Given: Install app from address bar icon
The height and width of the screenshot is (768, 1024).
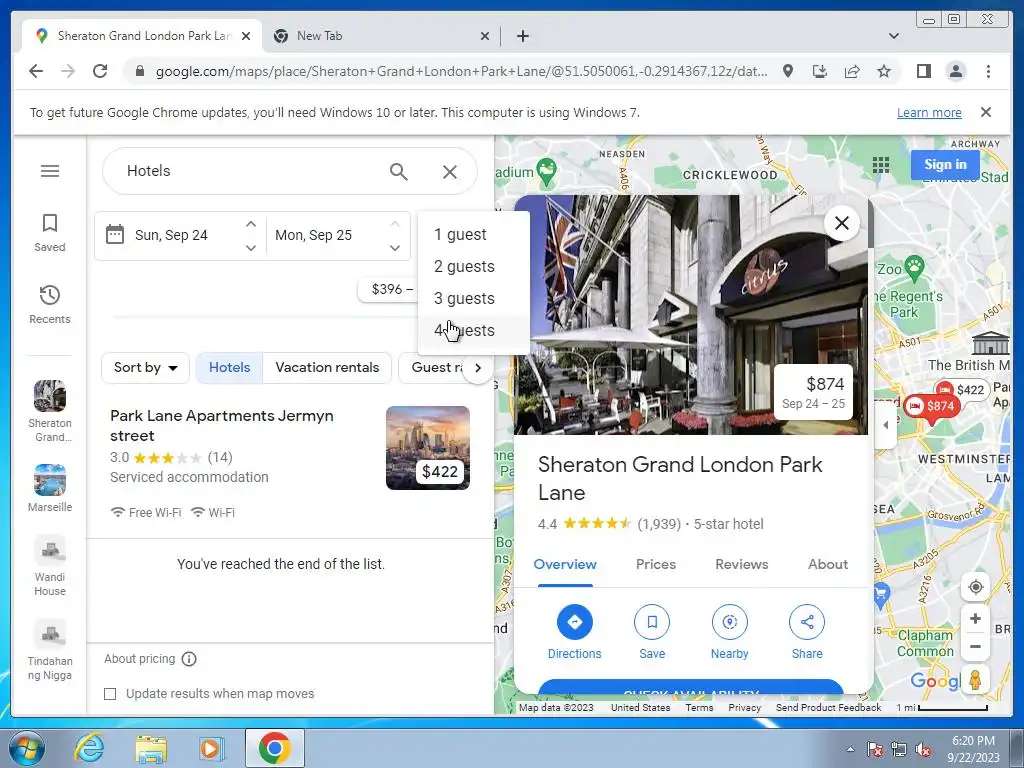Looking at the screenshot, I should tap(820, 71).
